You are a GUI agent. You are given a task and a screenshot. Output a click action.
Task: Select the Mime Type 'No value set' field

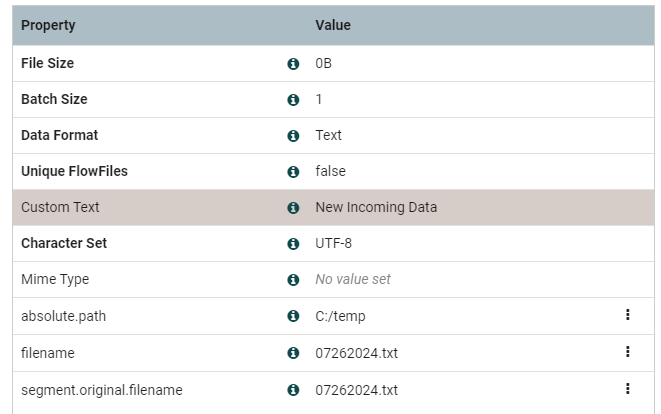coord(353,280)
